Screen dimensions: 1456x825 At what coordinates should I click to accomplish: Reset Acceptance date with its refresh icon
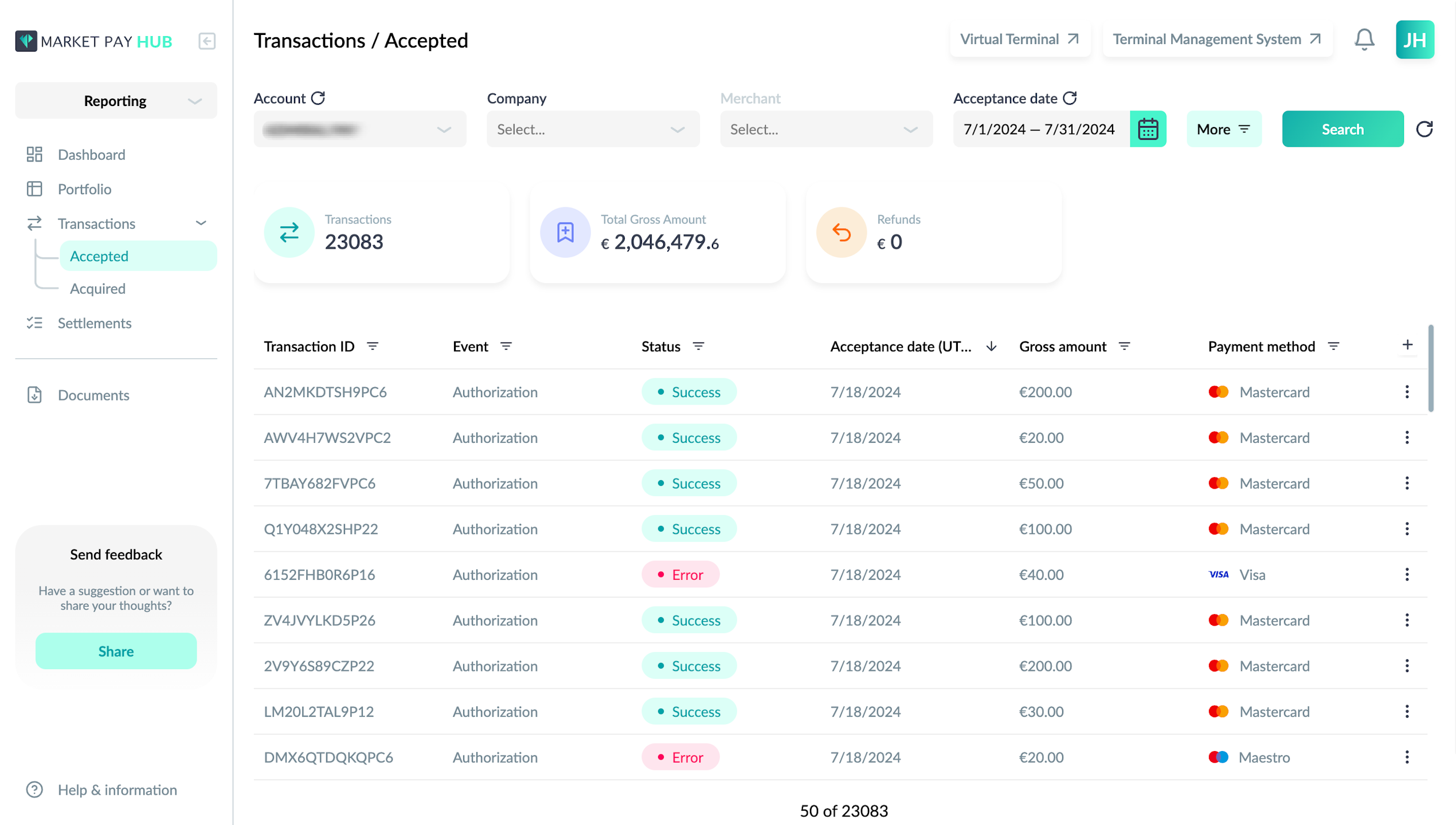pos(1070,98)
